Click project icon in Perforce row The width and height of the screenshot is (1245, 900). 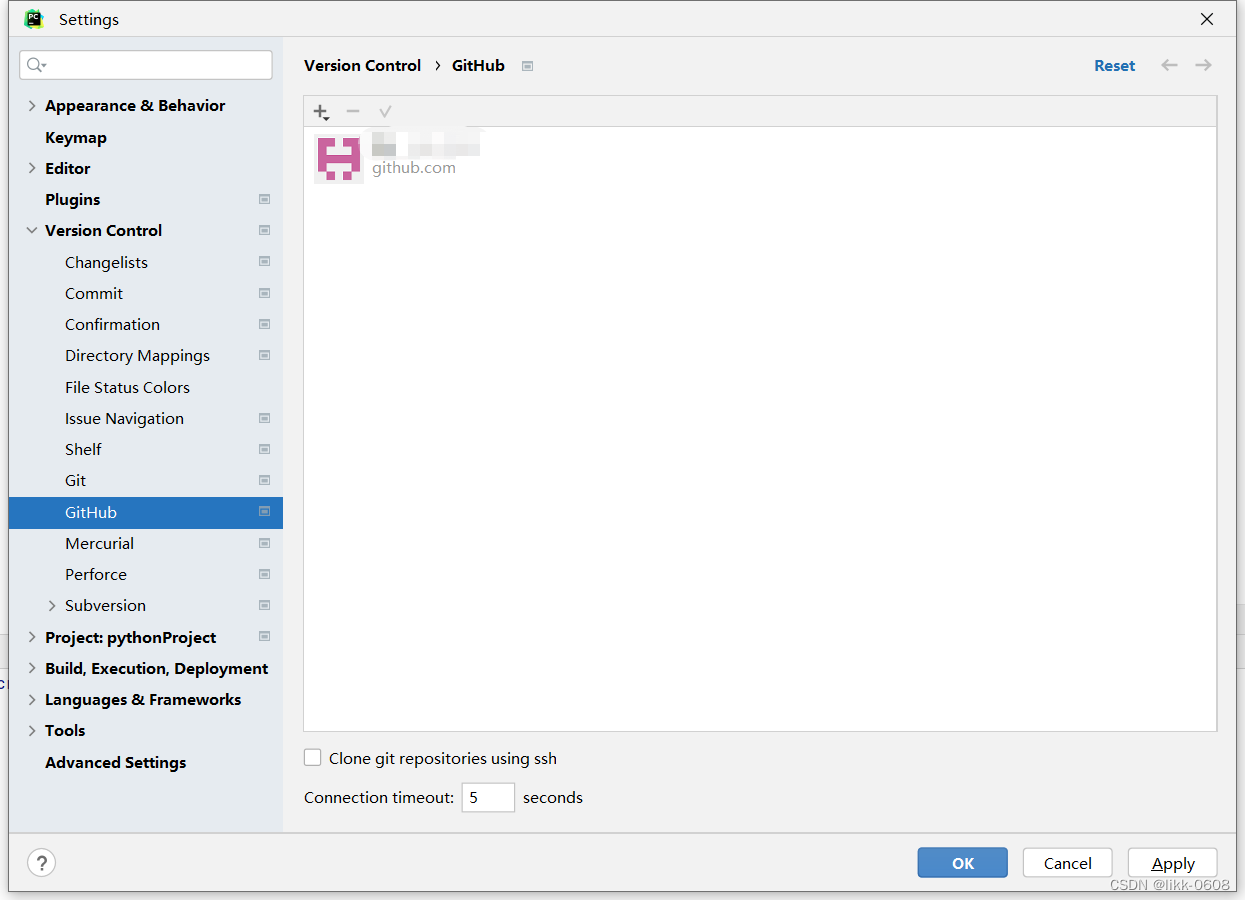click(264, 574)
